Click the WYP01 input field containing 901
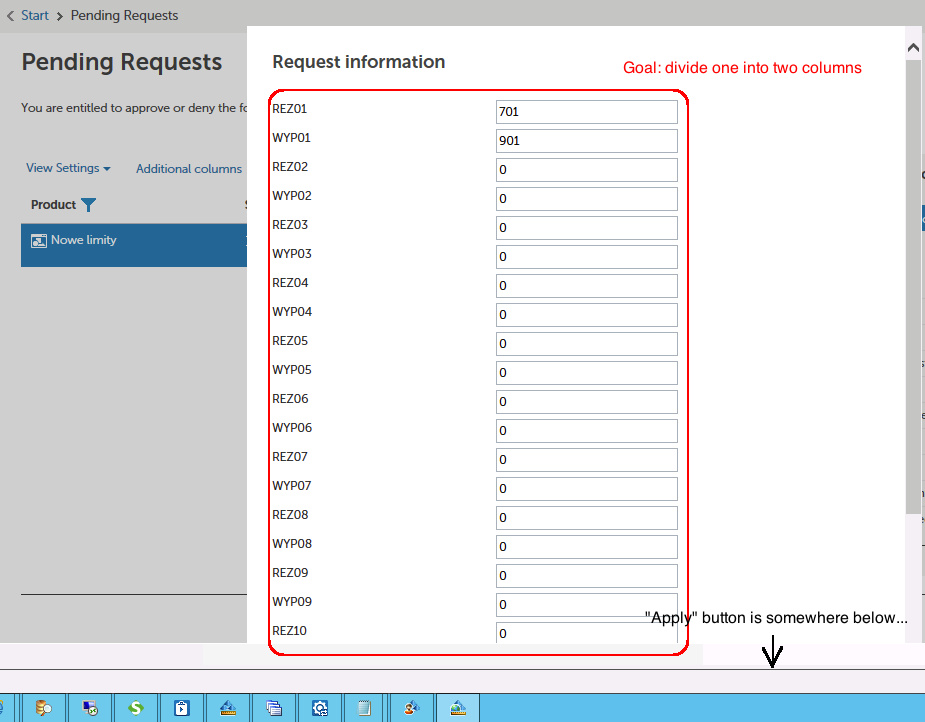Image resolution: width=925 pixels, height=722 pixels. coord(586,140)
